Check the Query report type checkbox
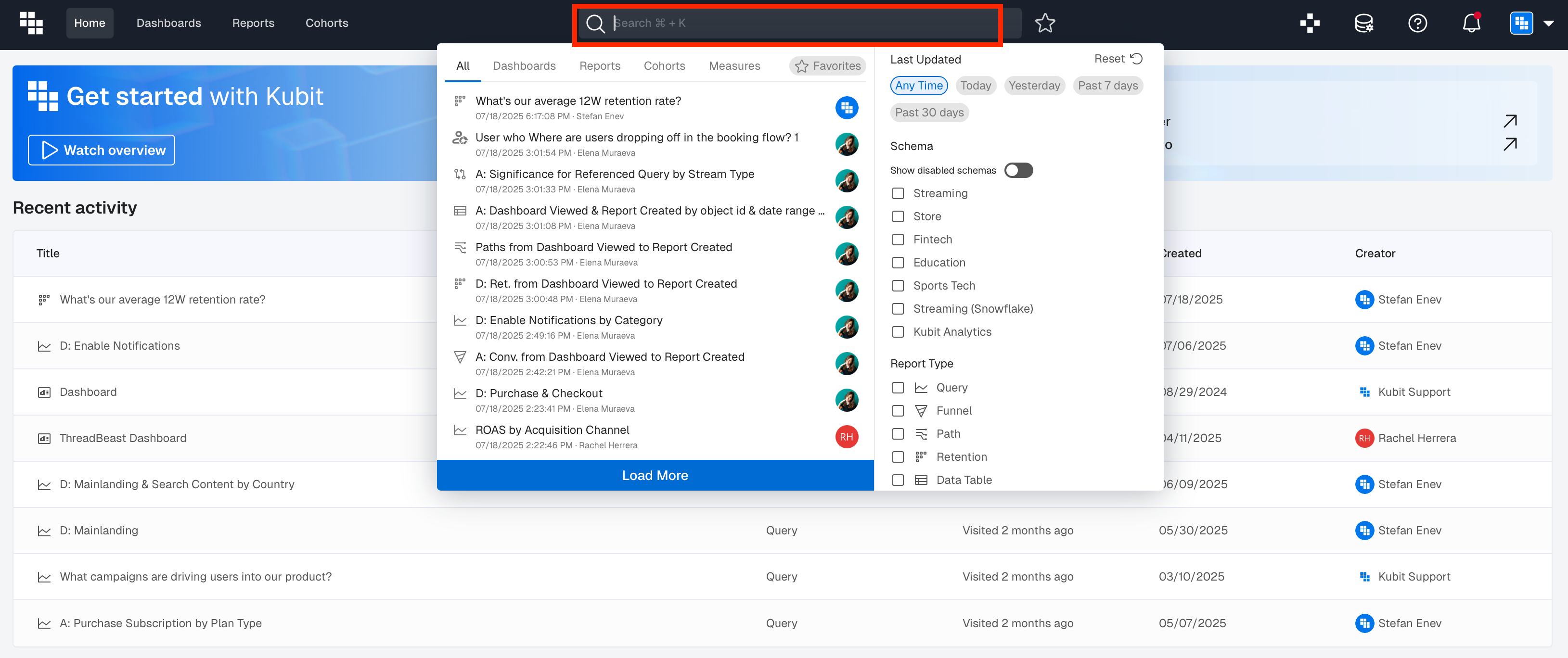Viewport: 1568px width, 658px height. click(x=897, y=388)
